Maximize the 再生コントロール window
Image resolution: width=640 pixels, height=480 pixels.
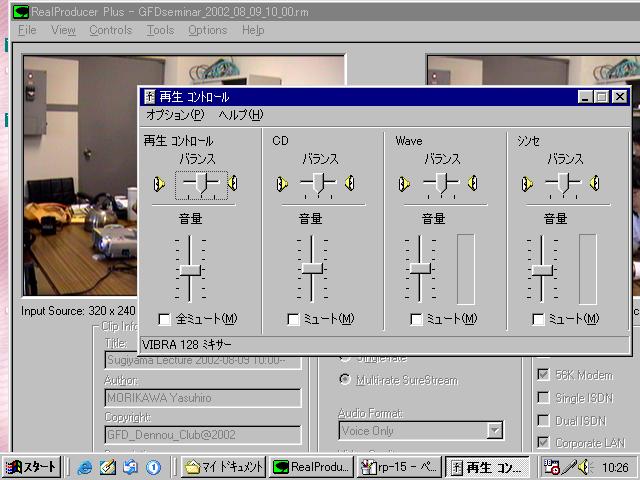(x=601, y=97)
